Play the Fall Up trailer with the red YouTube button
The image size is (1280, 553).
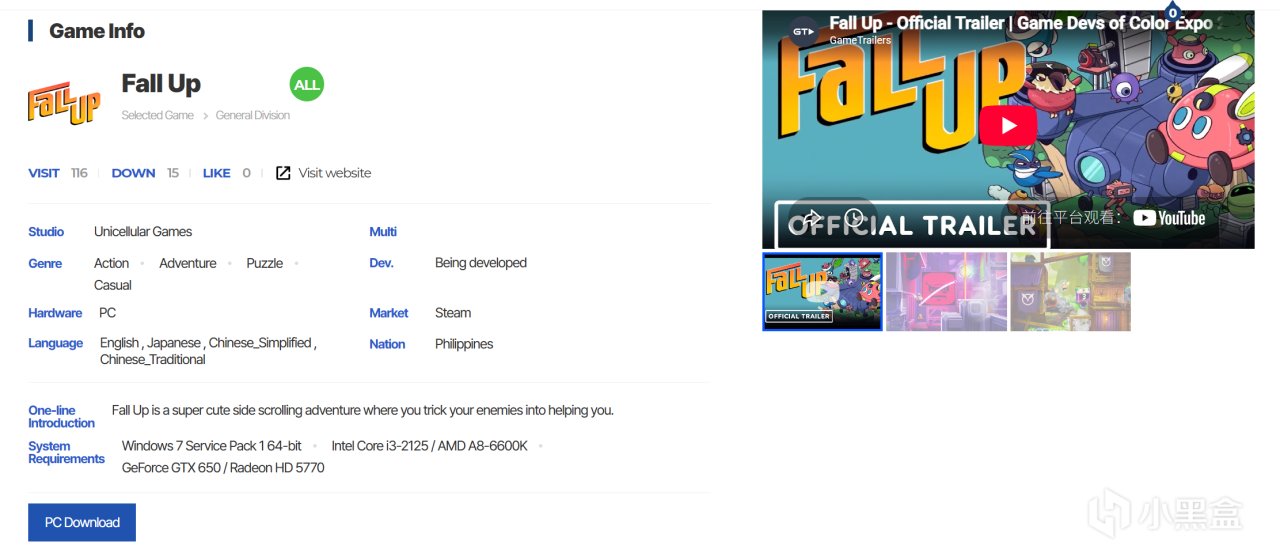[1007, 126]
